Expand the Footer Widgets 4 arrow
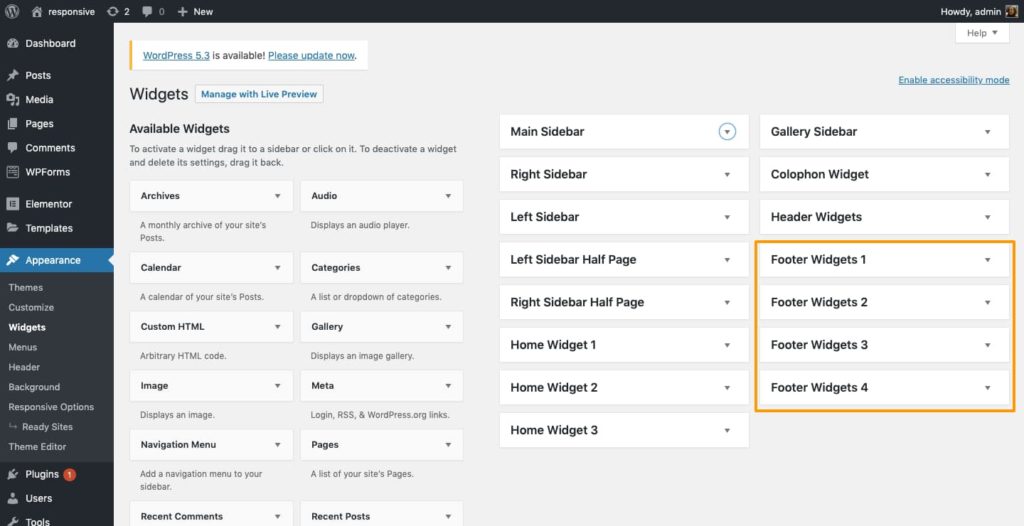The height and width of the screenshot is (526, 1024). coord(987,387)
